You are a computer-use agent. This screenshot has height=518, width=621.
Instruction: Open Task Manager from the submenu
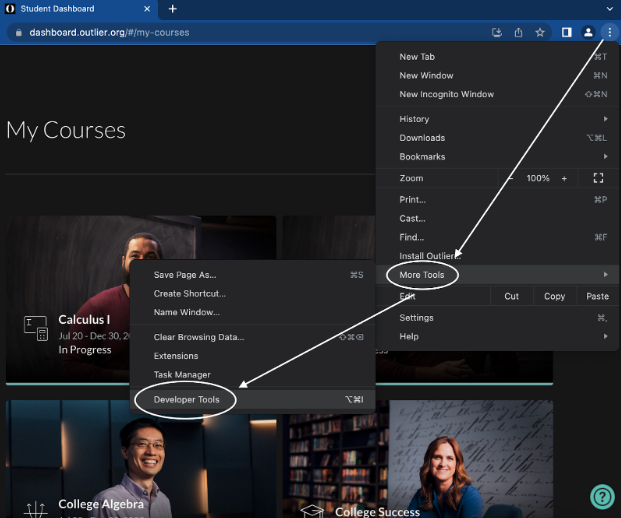click(253, 375)
